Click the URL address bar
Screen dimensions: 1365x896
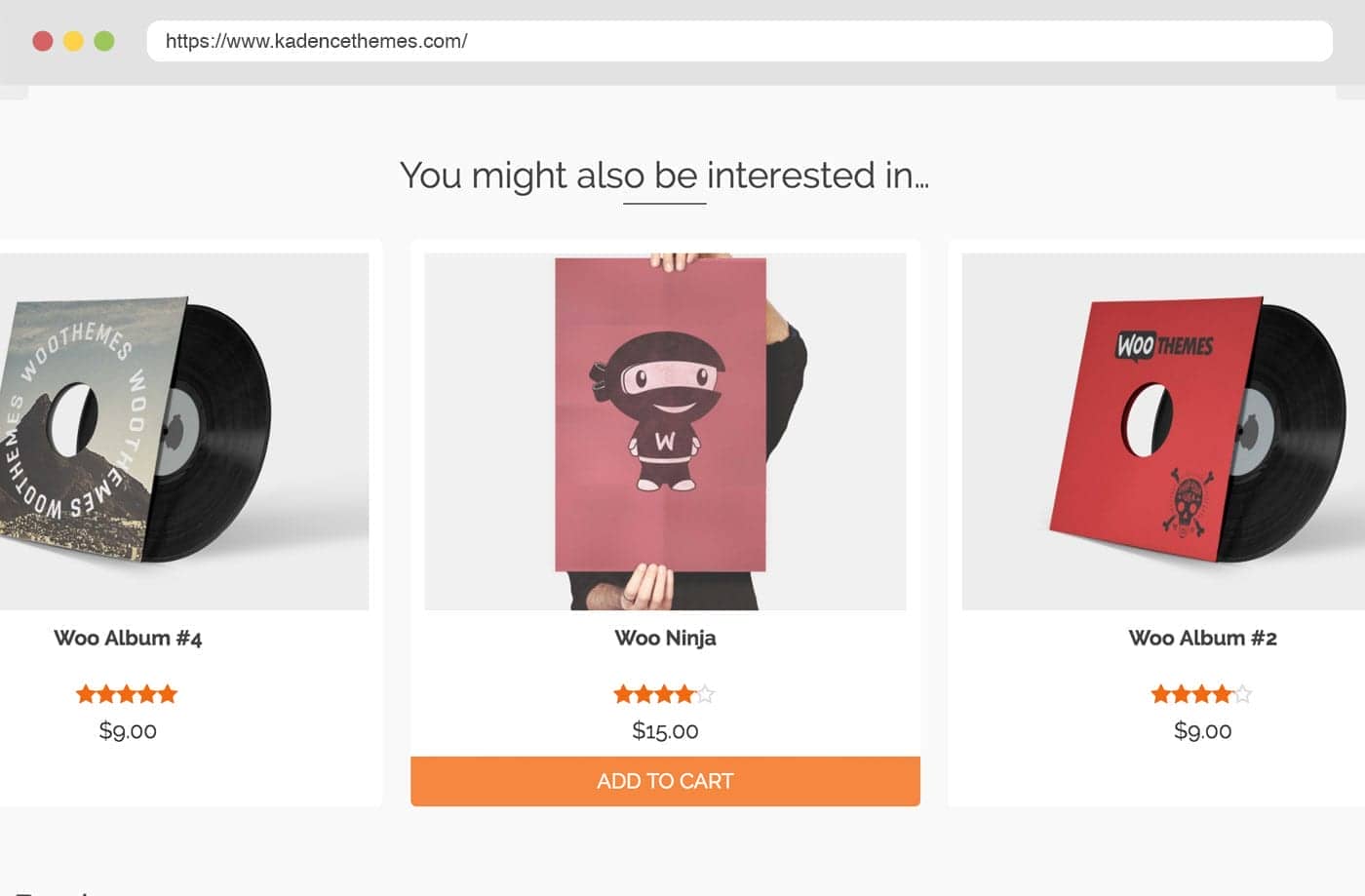tap(739, 41)
